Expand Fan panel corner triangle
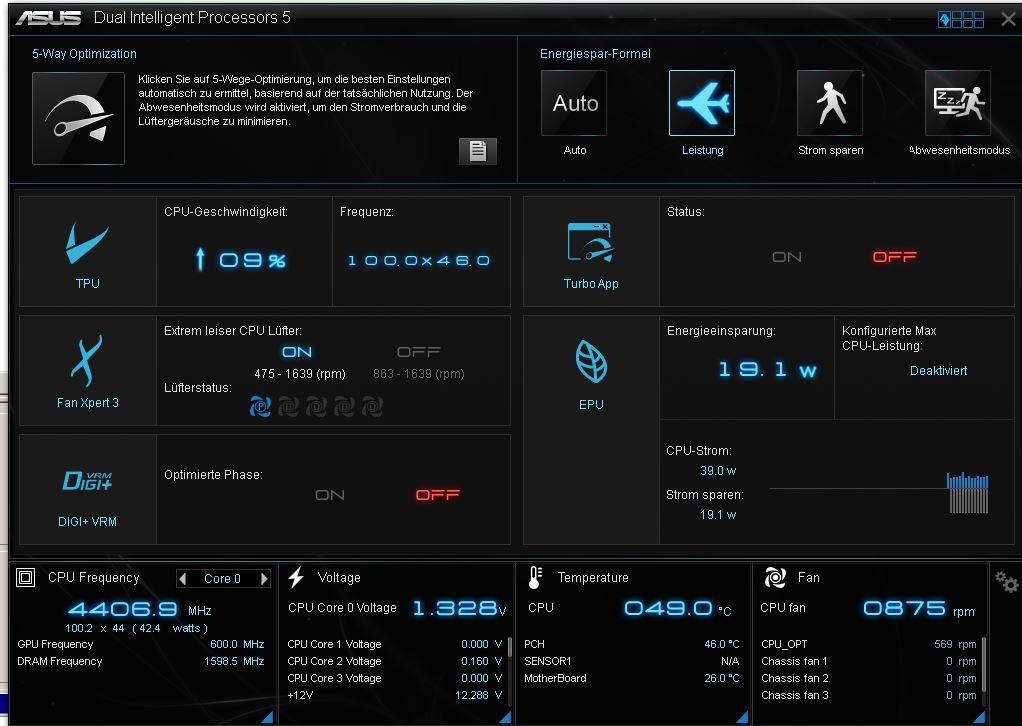Viewport: 1022px width, 726px height. point(979,717)
